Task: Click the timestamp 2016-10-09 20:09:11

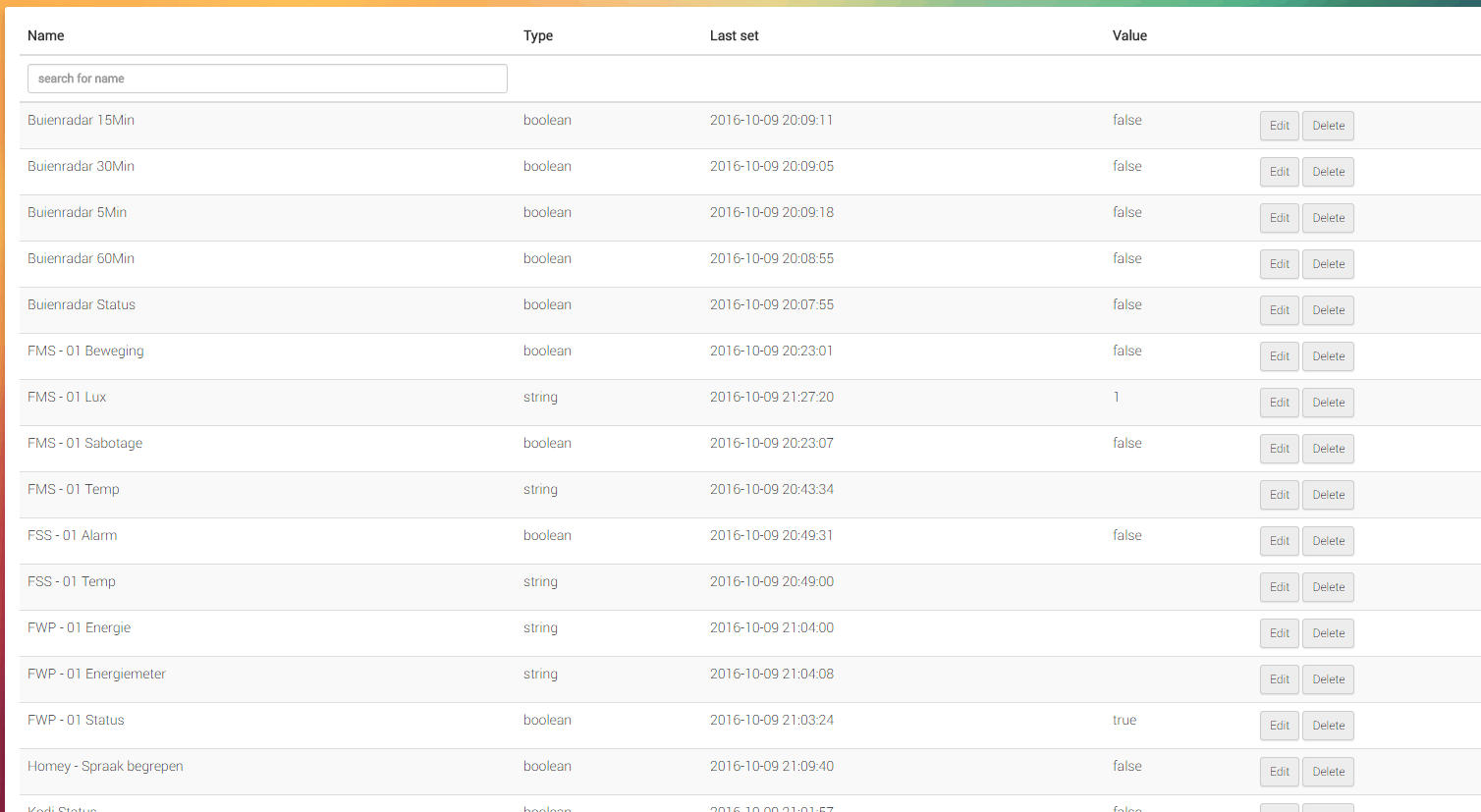Action: click(771, 120)
